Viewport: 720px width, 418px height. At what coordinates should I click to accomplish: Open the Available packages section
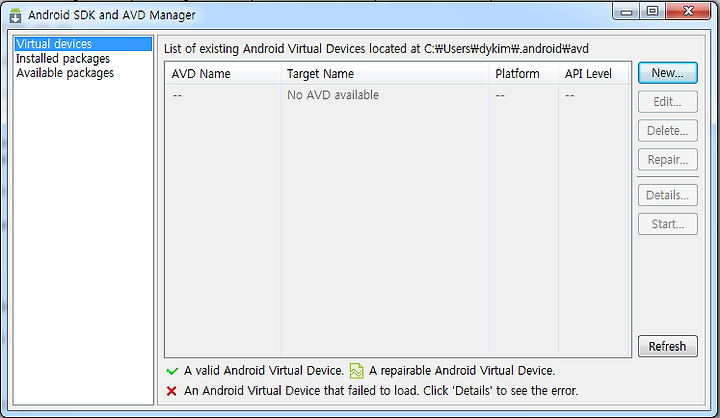click(65, 73)
